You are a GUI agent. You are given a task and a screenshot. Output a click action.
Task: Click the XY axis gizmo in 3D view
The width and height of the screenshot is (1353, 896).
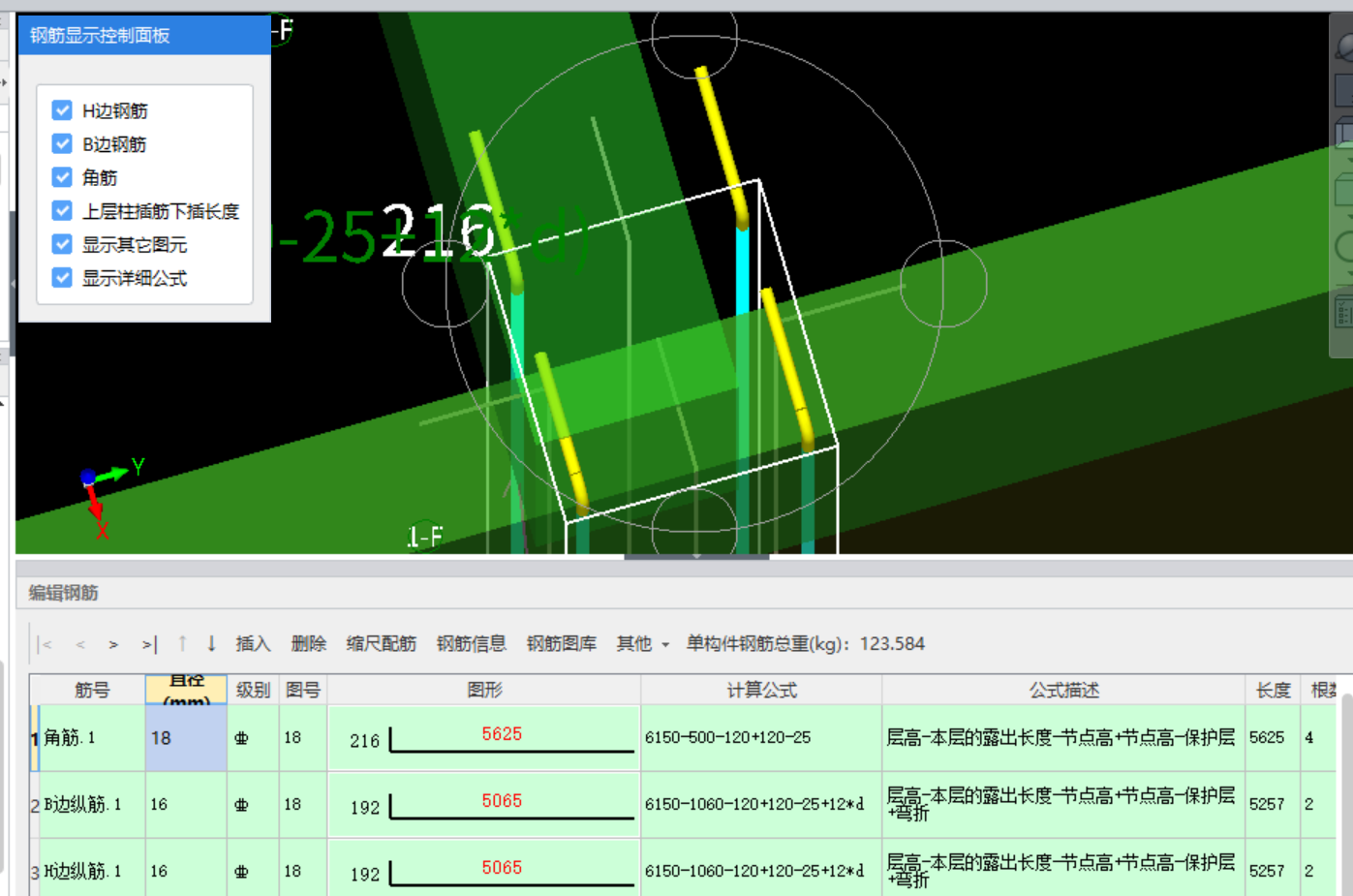coord(109,499)
